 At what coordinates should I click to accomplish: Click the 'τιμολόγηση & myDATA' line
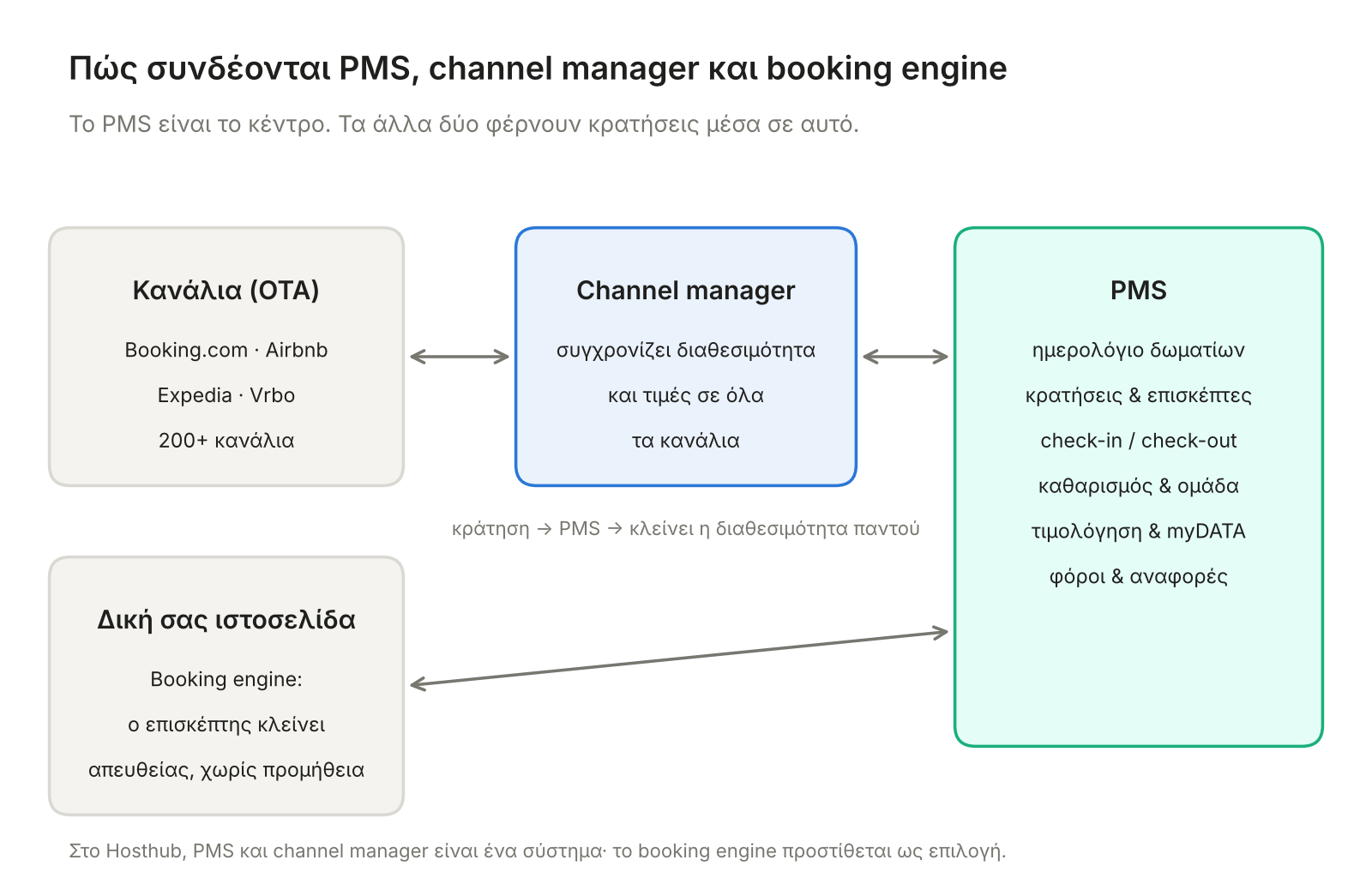[x=1139, y=532]
